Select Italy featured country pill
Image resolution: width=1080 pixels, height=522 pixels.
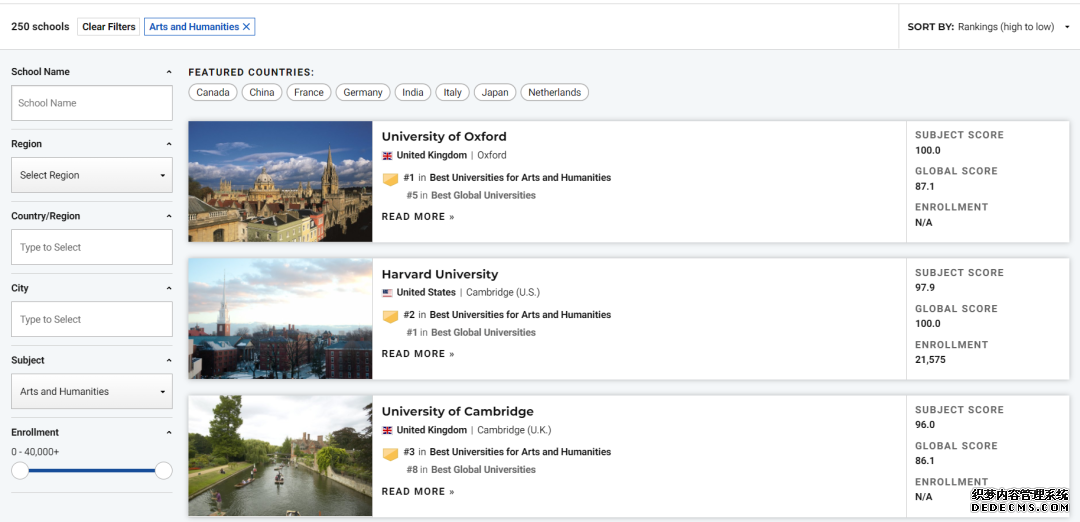coord(453,92)
